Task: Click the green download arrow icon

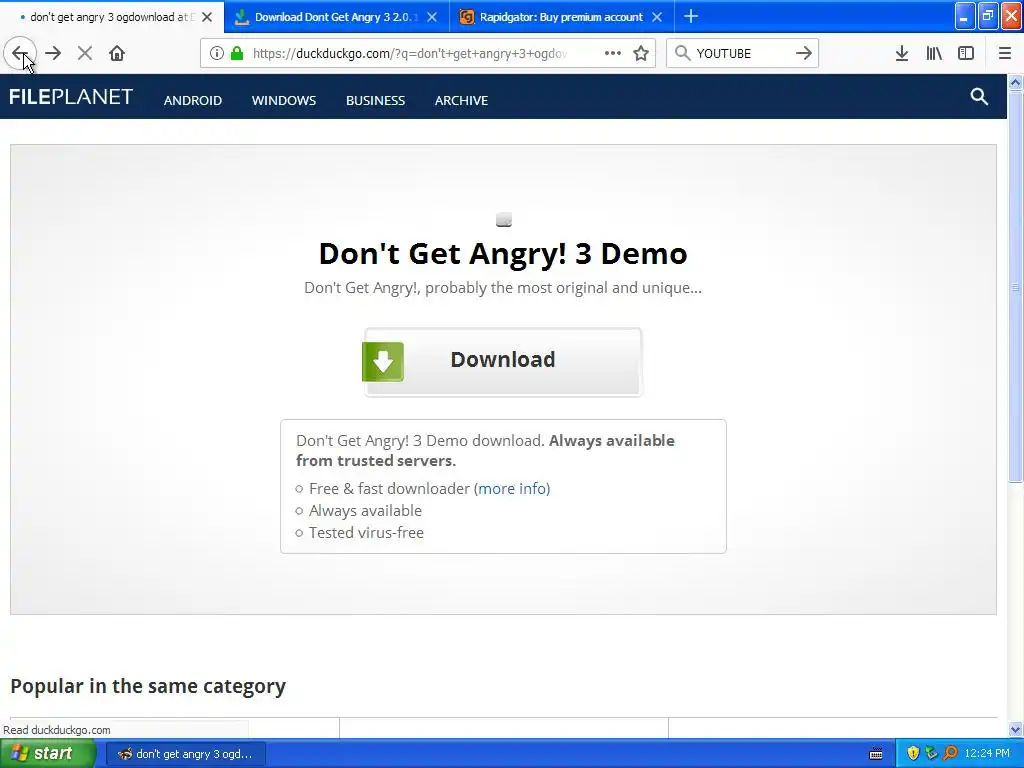Action: 383,361
